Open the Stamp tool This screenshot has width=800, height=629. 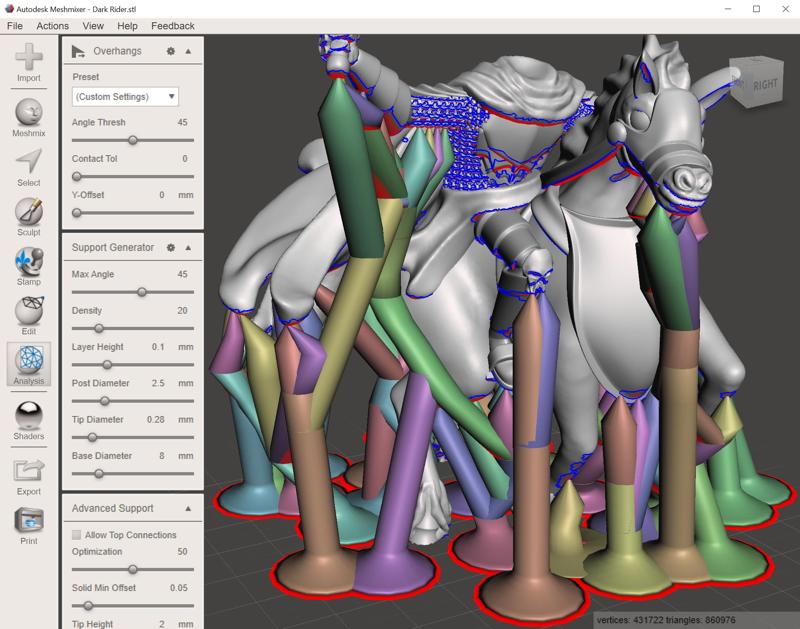[x=28, y=262]
